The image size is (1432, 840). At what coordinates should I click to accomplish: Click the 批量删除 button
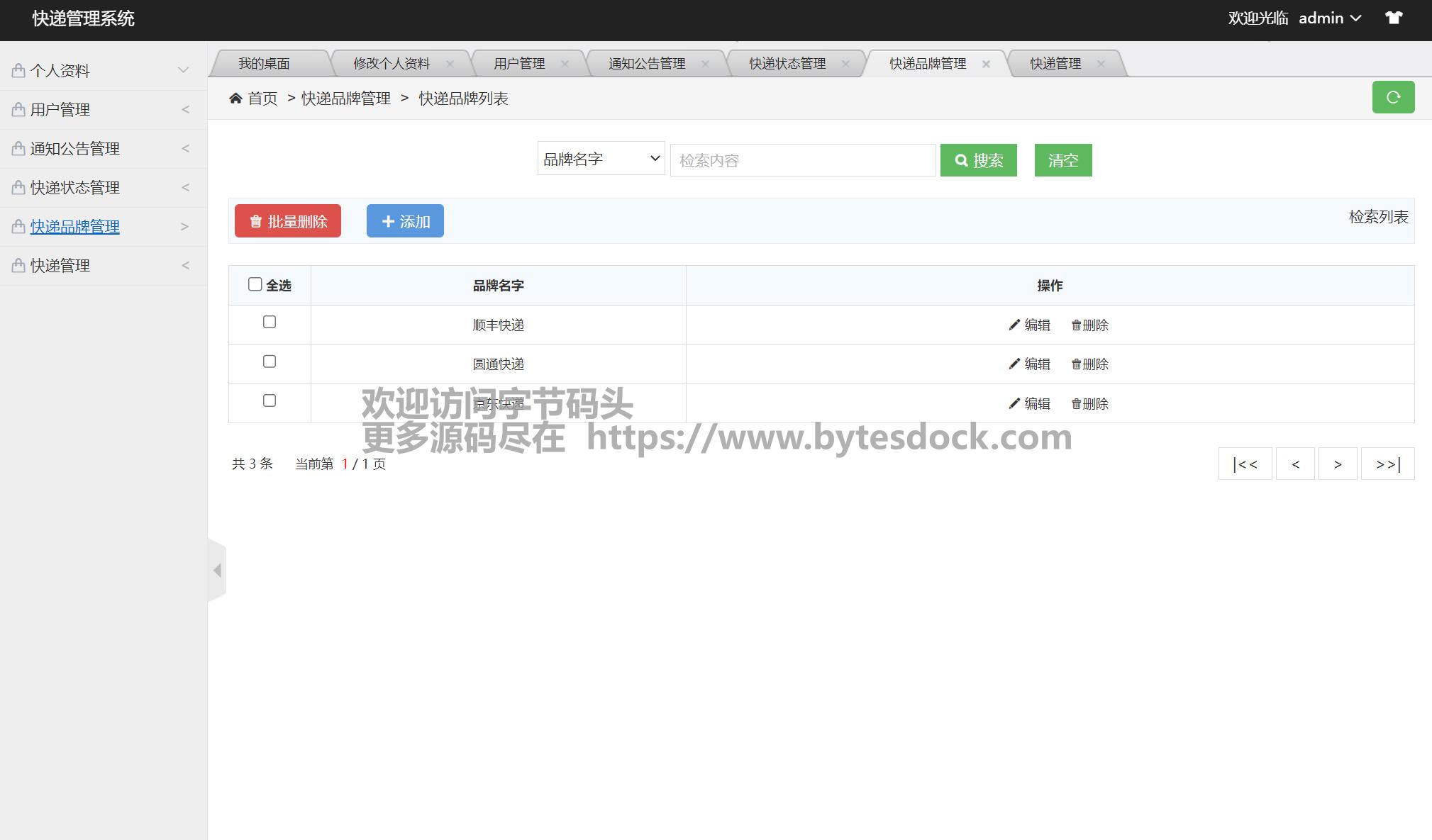pos(288,221)
